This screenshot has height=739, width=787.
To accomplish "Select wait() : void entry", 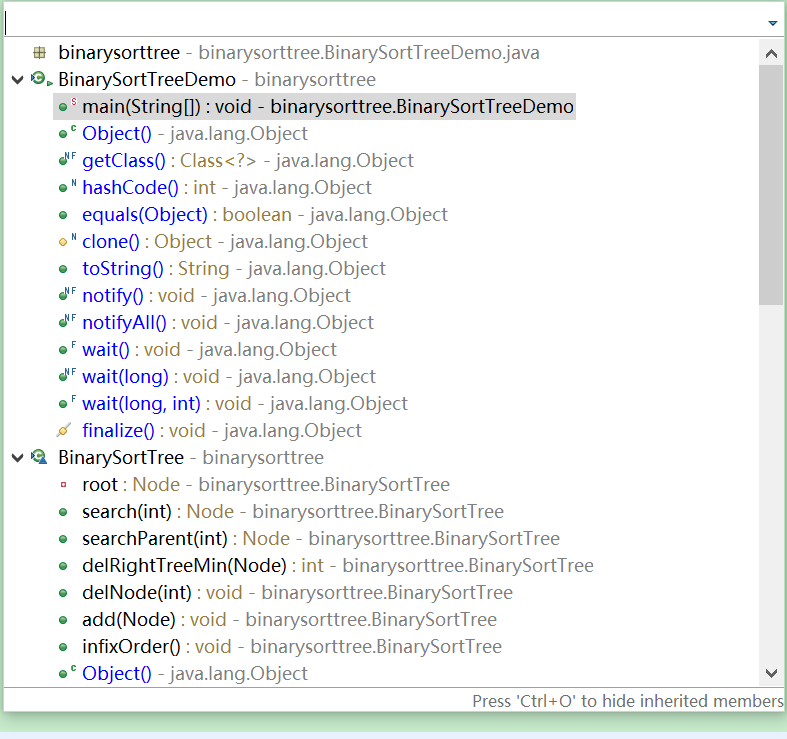I will [209, 350].
